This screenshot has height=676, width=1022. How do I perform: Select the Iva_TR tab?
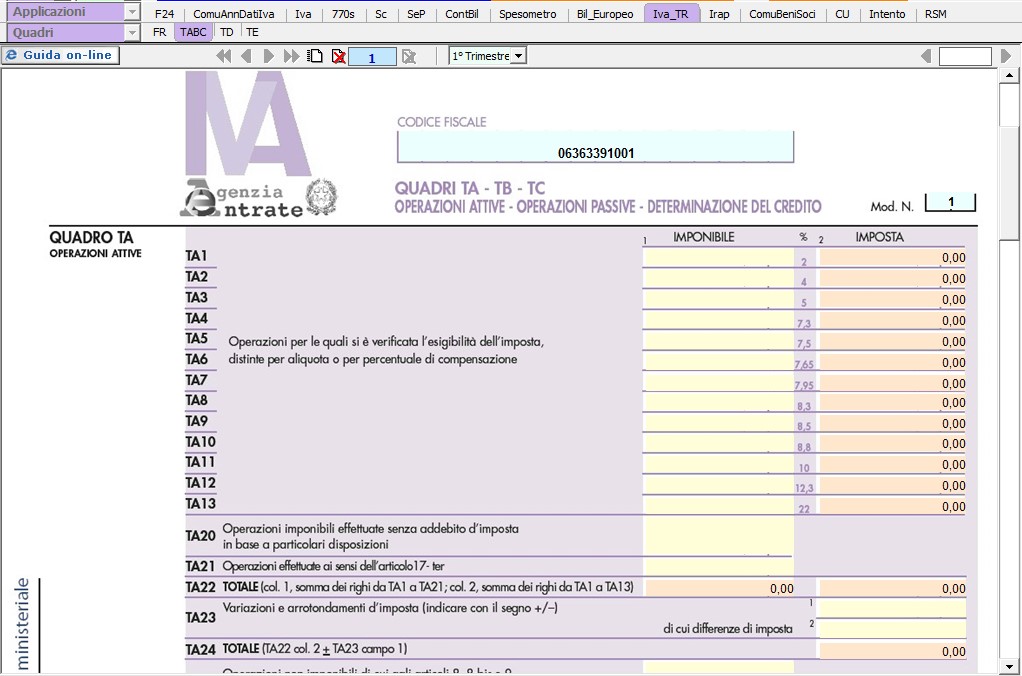[x=671, y=14]
